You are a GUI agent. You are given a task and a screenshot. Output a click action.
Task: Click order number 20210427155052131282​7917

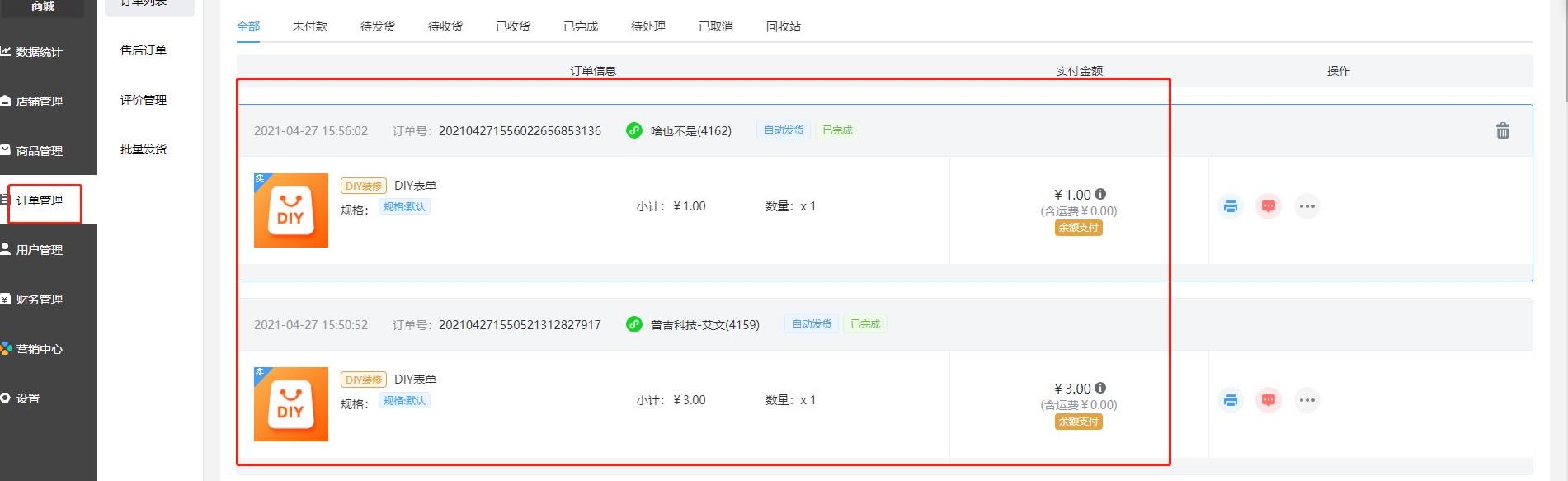(520, 324)
